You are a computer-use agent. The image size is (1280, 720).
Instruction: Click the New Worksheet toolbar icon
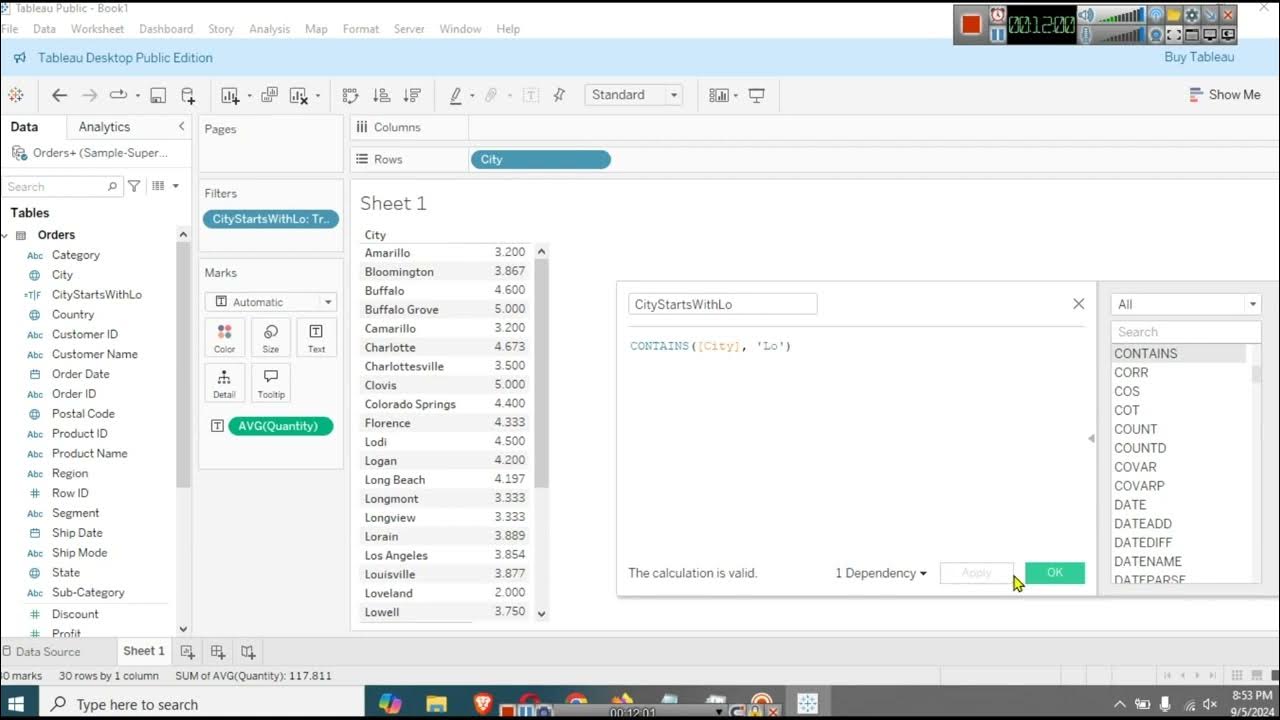230,95
